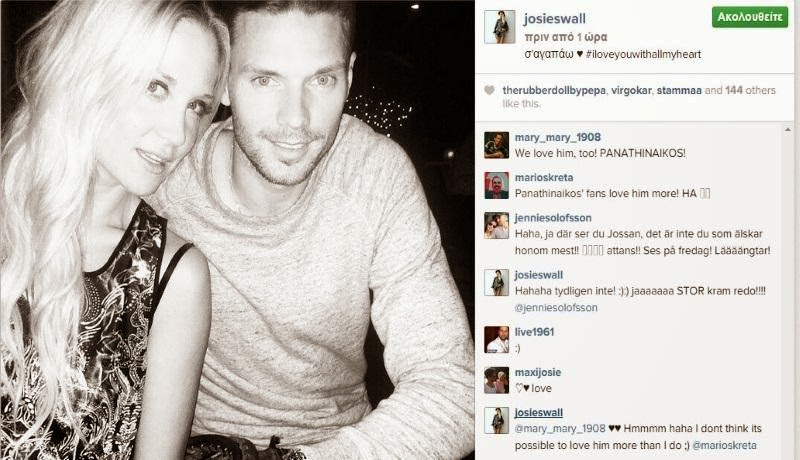Open the josieswall username in header
Screen dimensions: 800x460
[x=555, y=19]
